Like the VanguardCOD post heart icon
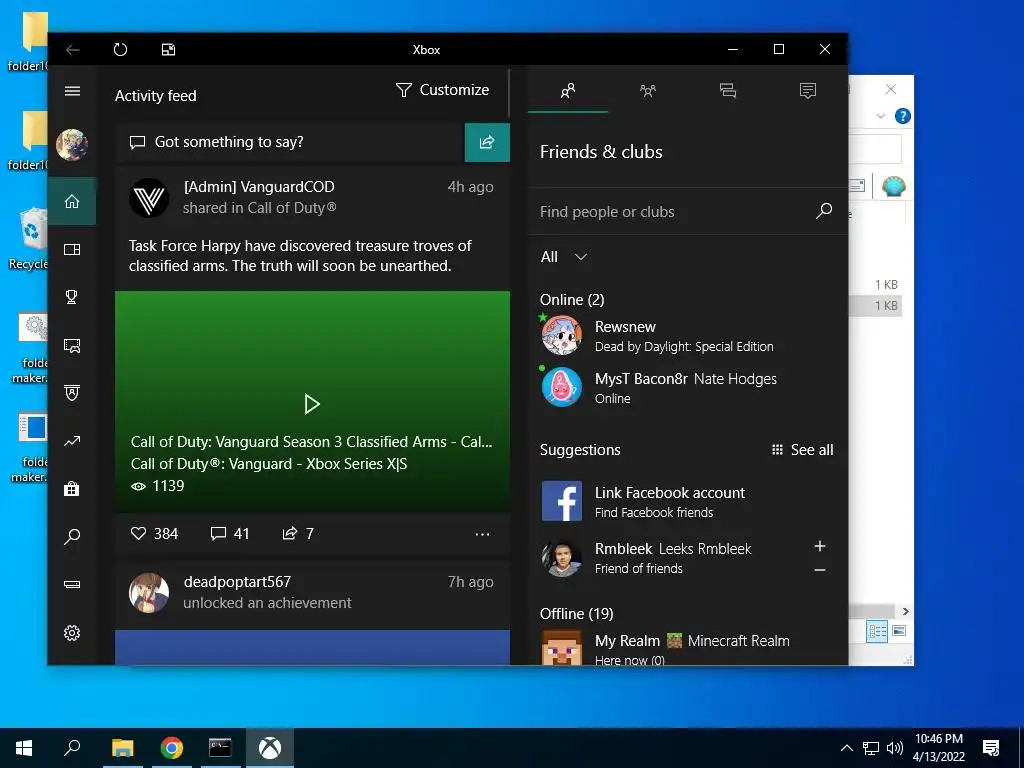The height and width of the screenshot is (768, 1024). point(138,534)
